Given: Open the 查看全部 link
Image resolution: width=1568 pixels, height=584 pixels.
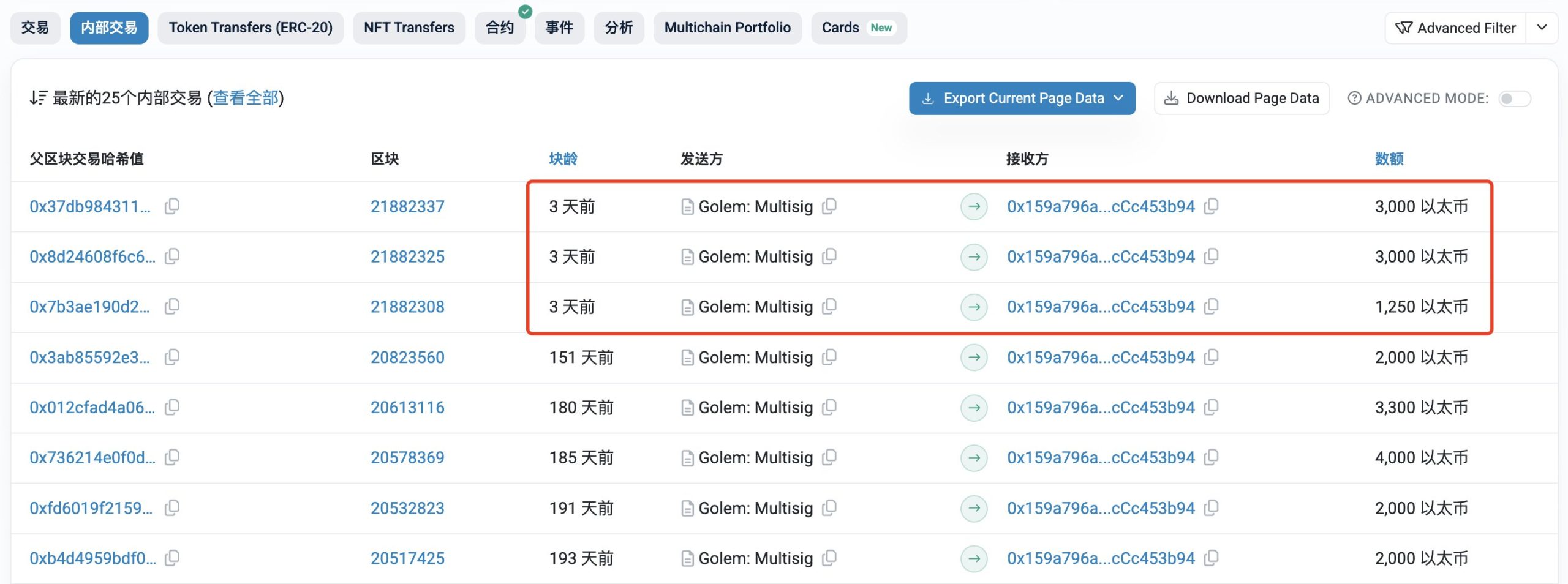Looking at the screenshot, I should tap(246, 98).
